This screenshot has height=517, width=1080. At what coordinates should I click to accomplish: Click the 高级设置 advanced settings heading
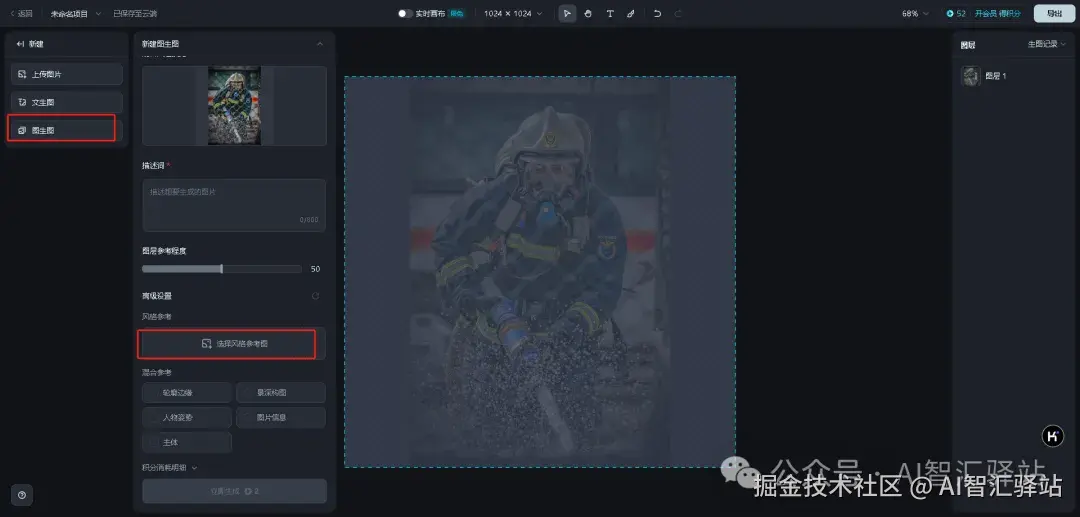point(156,296)
